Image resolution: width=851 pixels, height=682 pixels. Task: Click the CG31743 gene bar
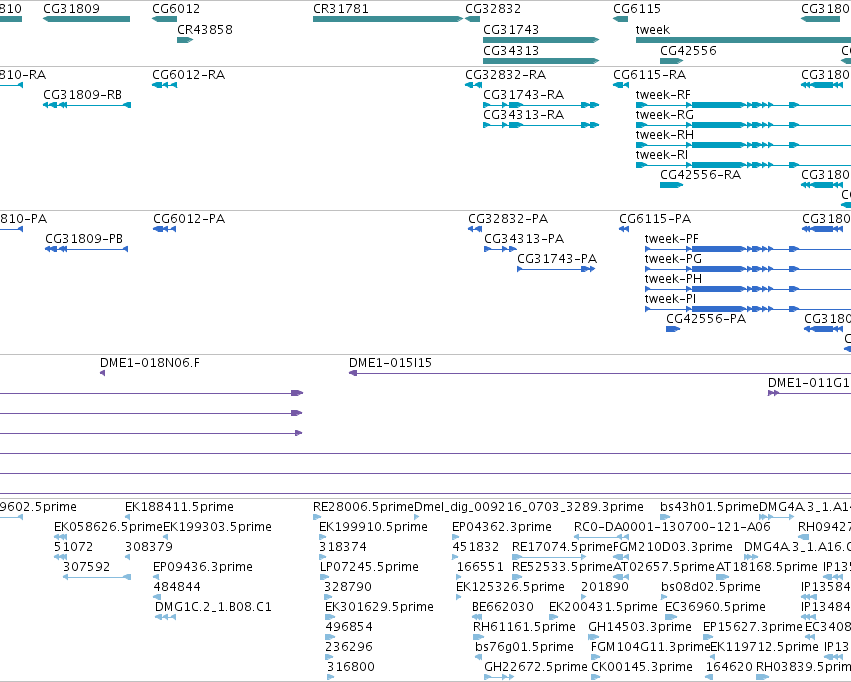pyautogui.click(x=541, y=40)
